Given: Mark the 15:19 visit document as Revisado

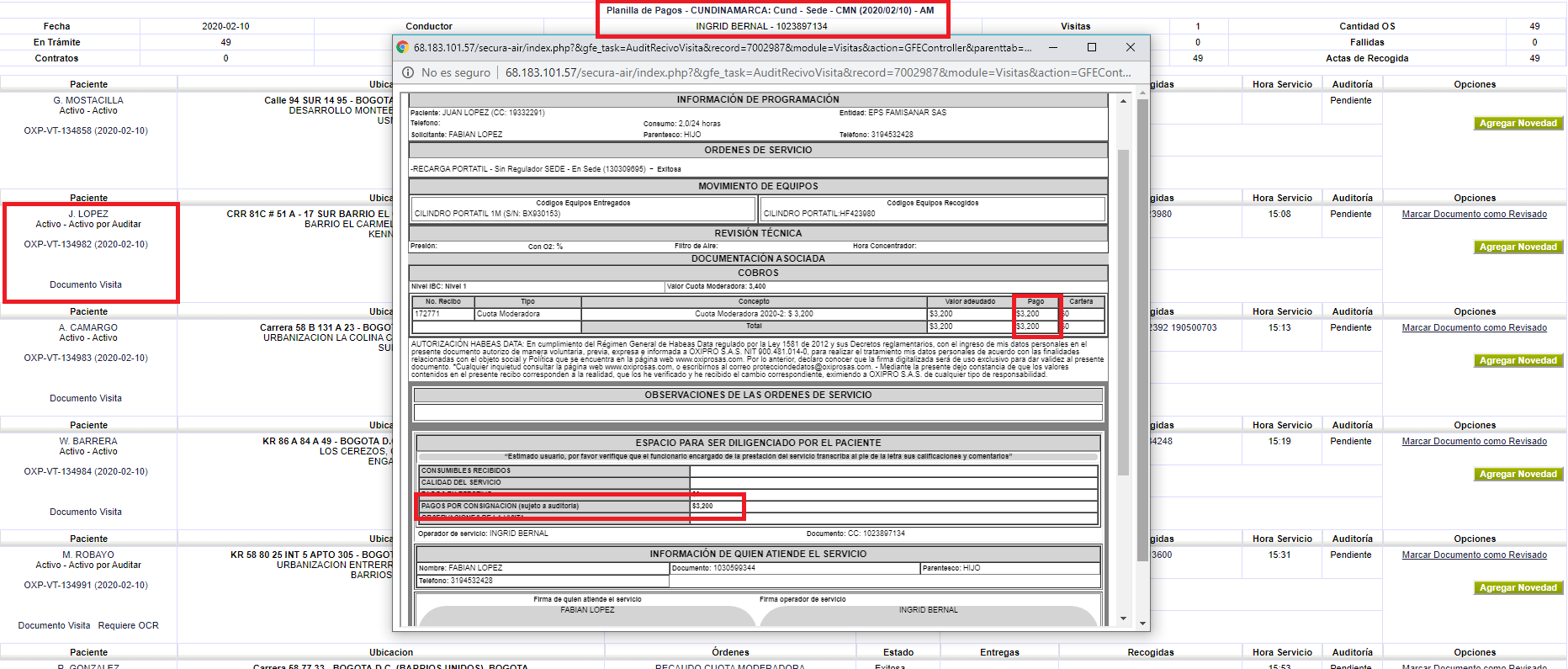Looking at the screenshot, I should coord(1474,442).
